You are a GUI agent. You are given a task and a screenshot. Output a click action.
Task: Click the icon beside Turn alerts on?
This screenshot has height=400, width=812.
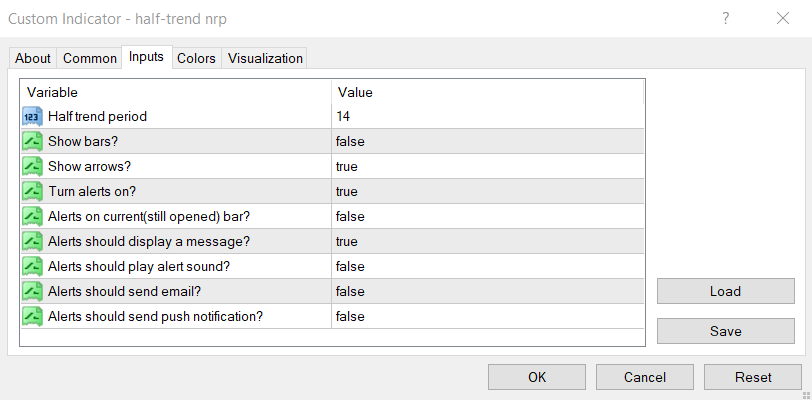32,192
